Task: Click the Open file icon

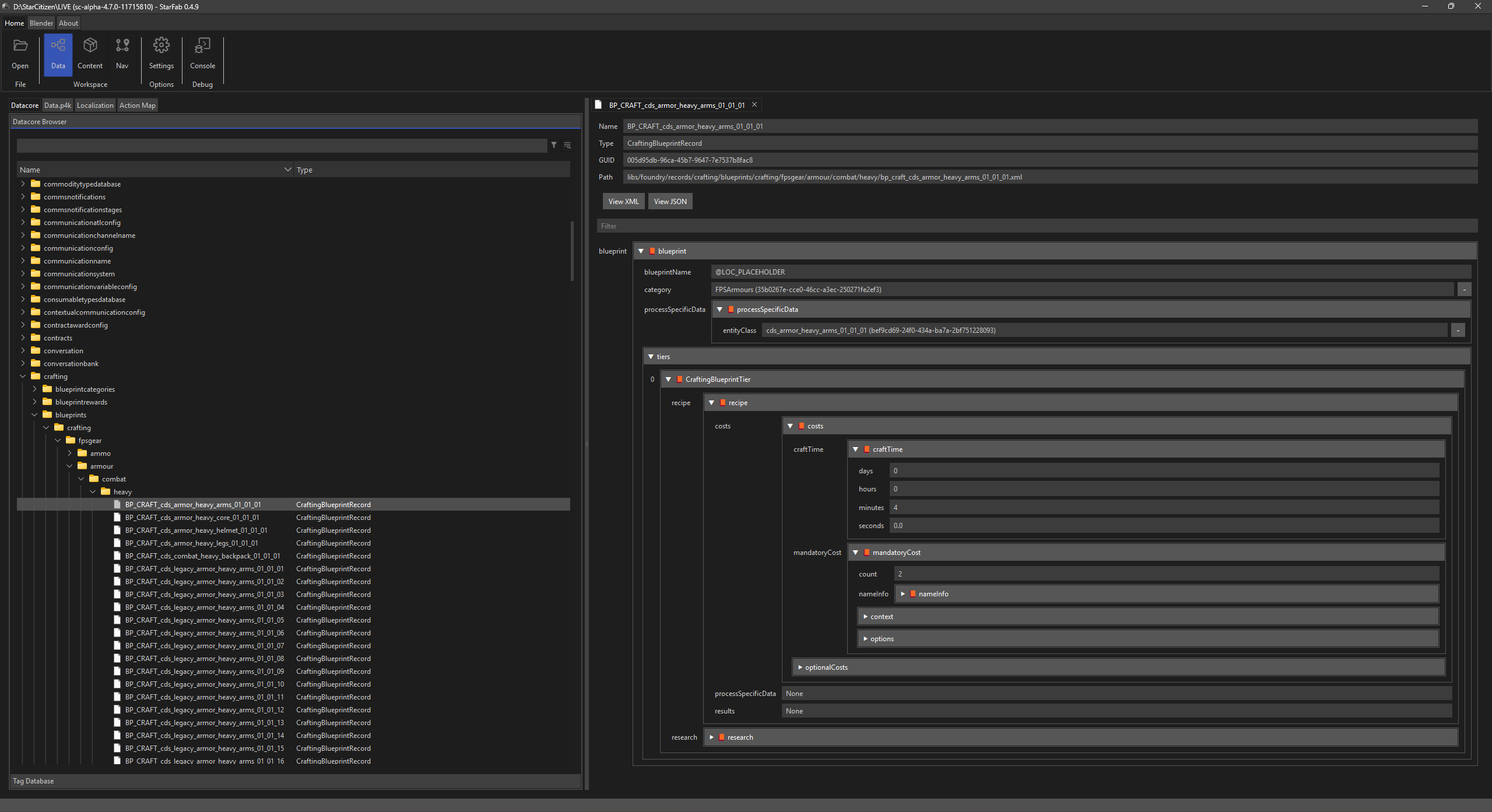Action: click(x=20, y=45)
